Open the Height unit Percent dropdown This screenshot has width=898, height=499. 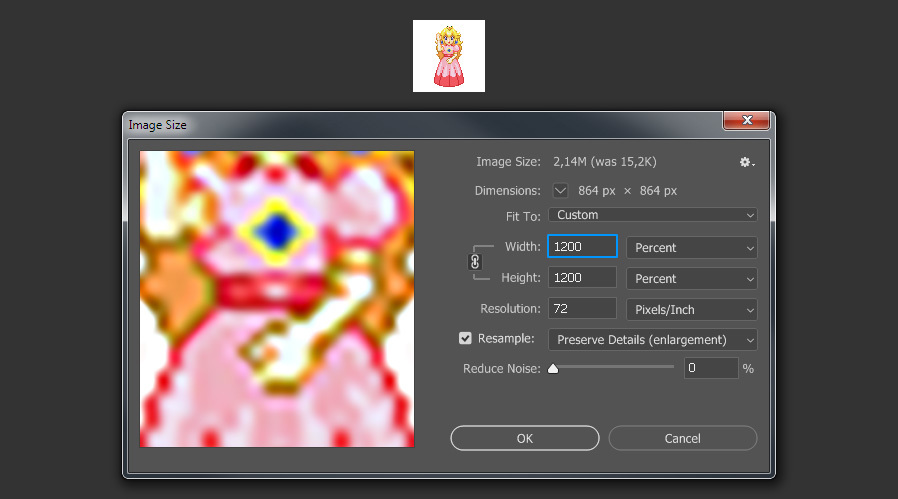692,278
